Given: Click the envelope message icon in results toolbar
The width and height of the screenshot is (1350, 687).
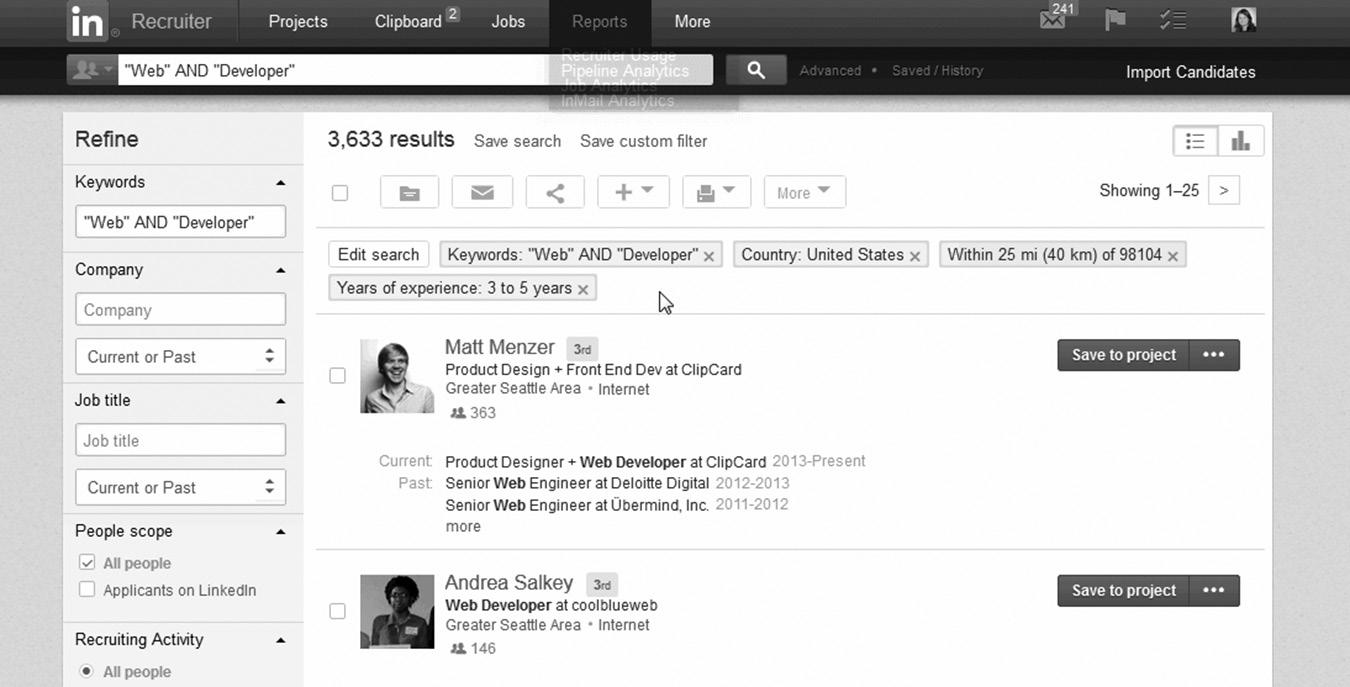Looking at the screenshot, I should (x=482, y=192).
